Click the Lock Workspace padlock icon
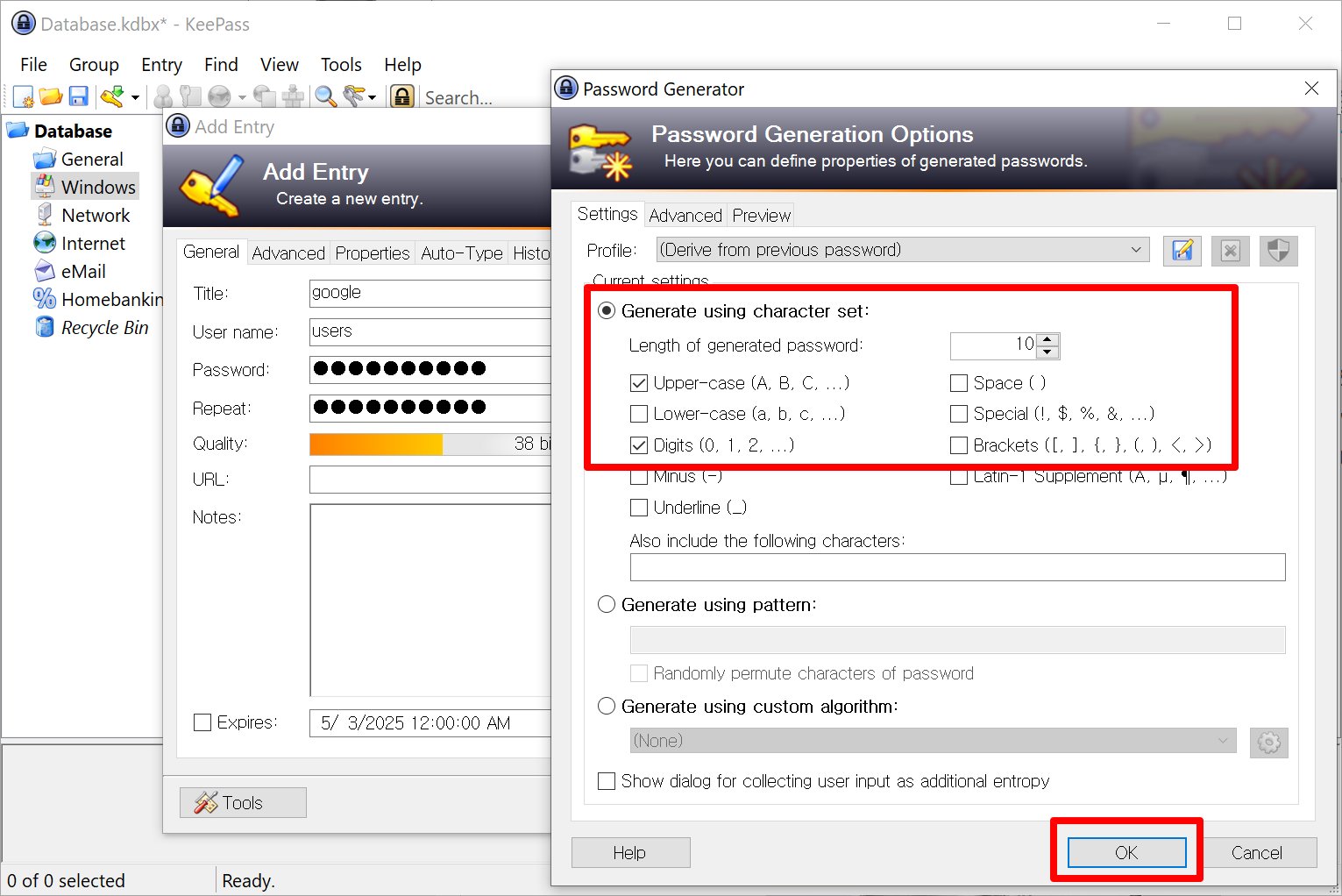Screen dimensions: 1342x896 click(402, 96)
